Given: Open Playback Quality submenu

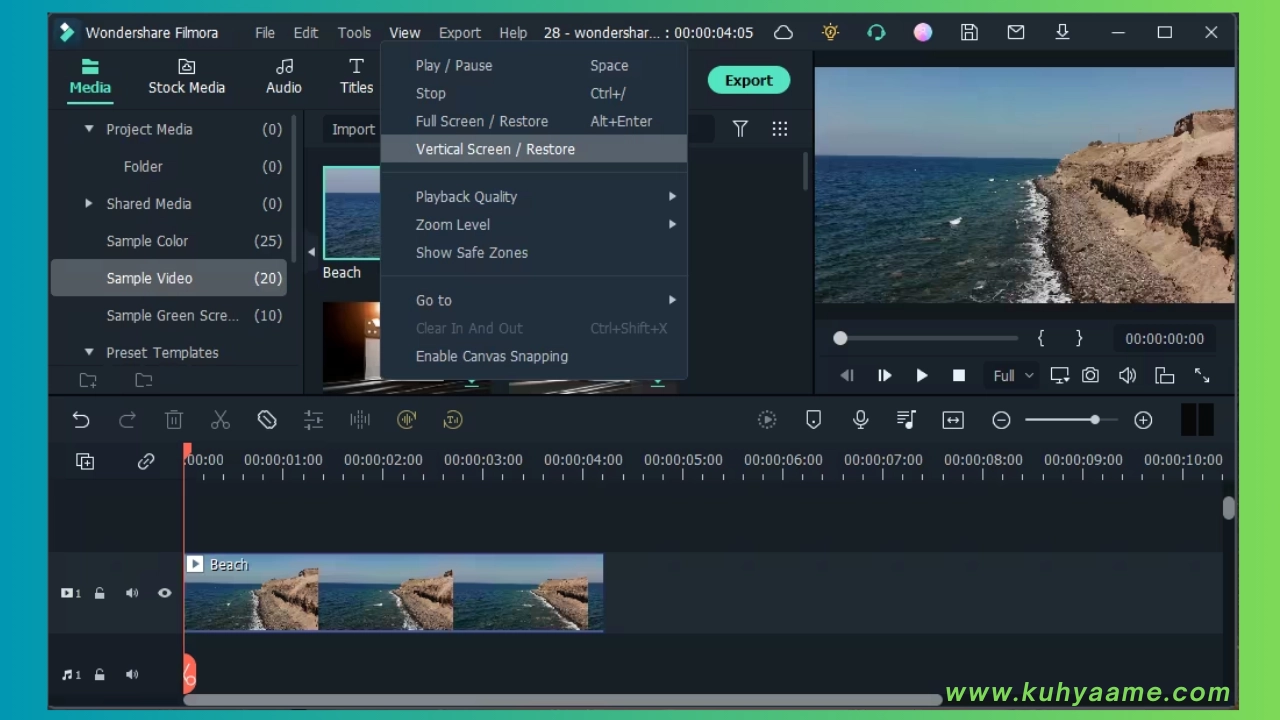Looking at the screenshot, I should click(534, 197).
